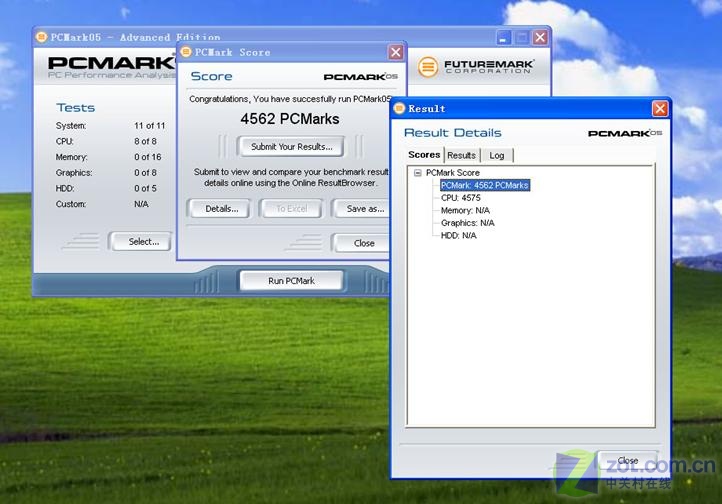Click the PCMark Score window title bar
The image size is (722, 504).
click(x=290, y=52)
